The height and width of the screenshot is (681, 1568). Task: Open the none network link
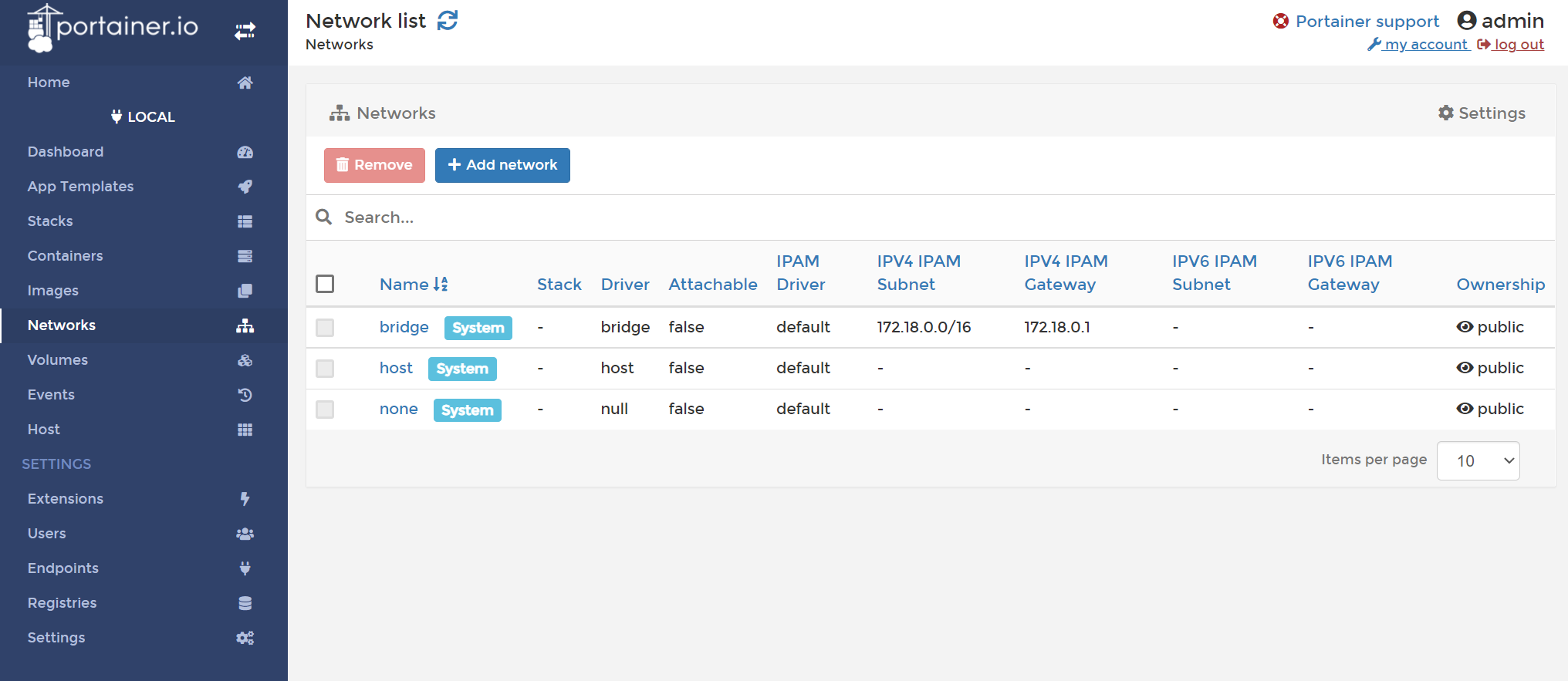(x=398, y=409)
